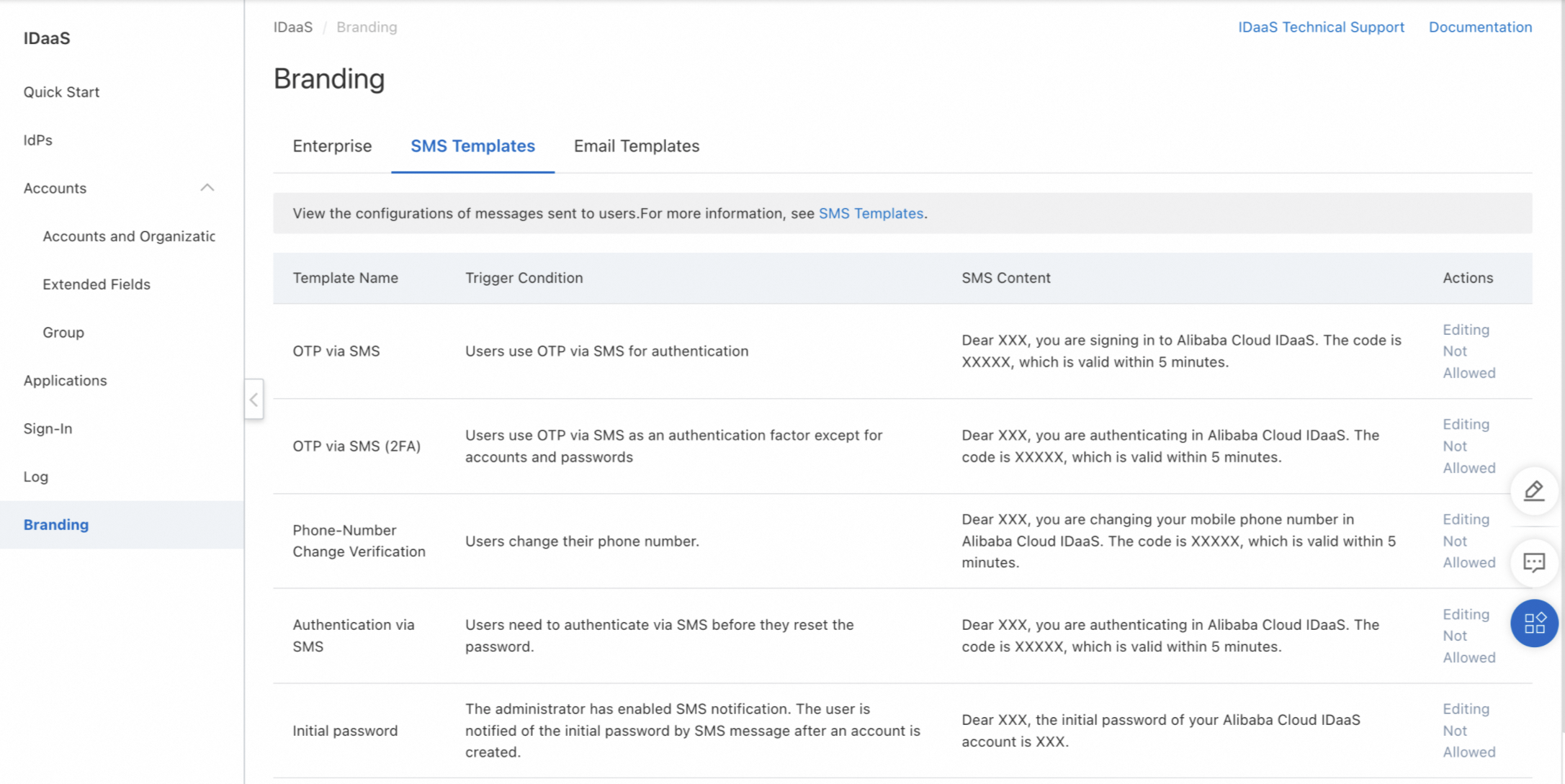
Task: Go to IdPs in the sidebar
Action: 38,140
